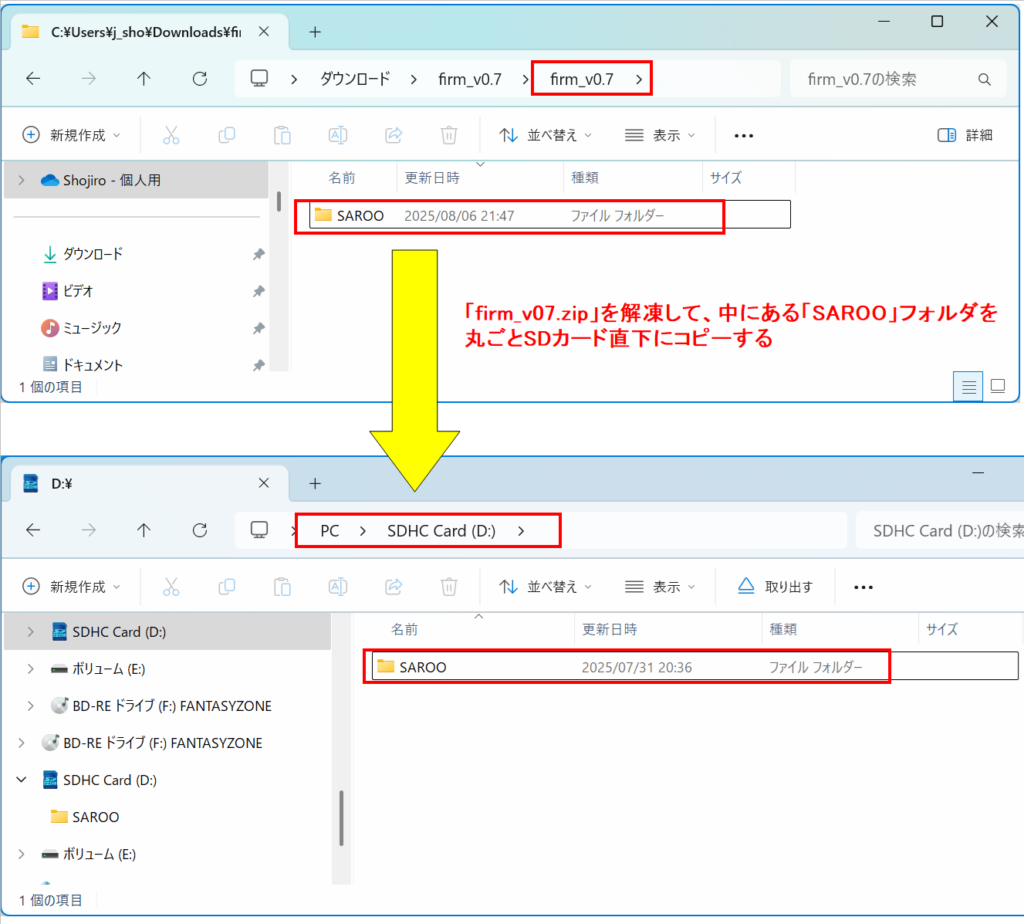This screenshot has height=924, width=1024.
Task: Click Back arrow in top window
Action: tap(33, 79)
